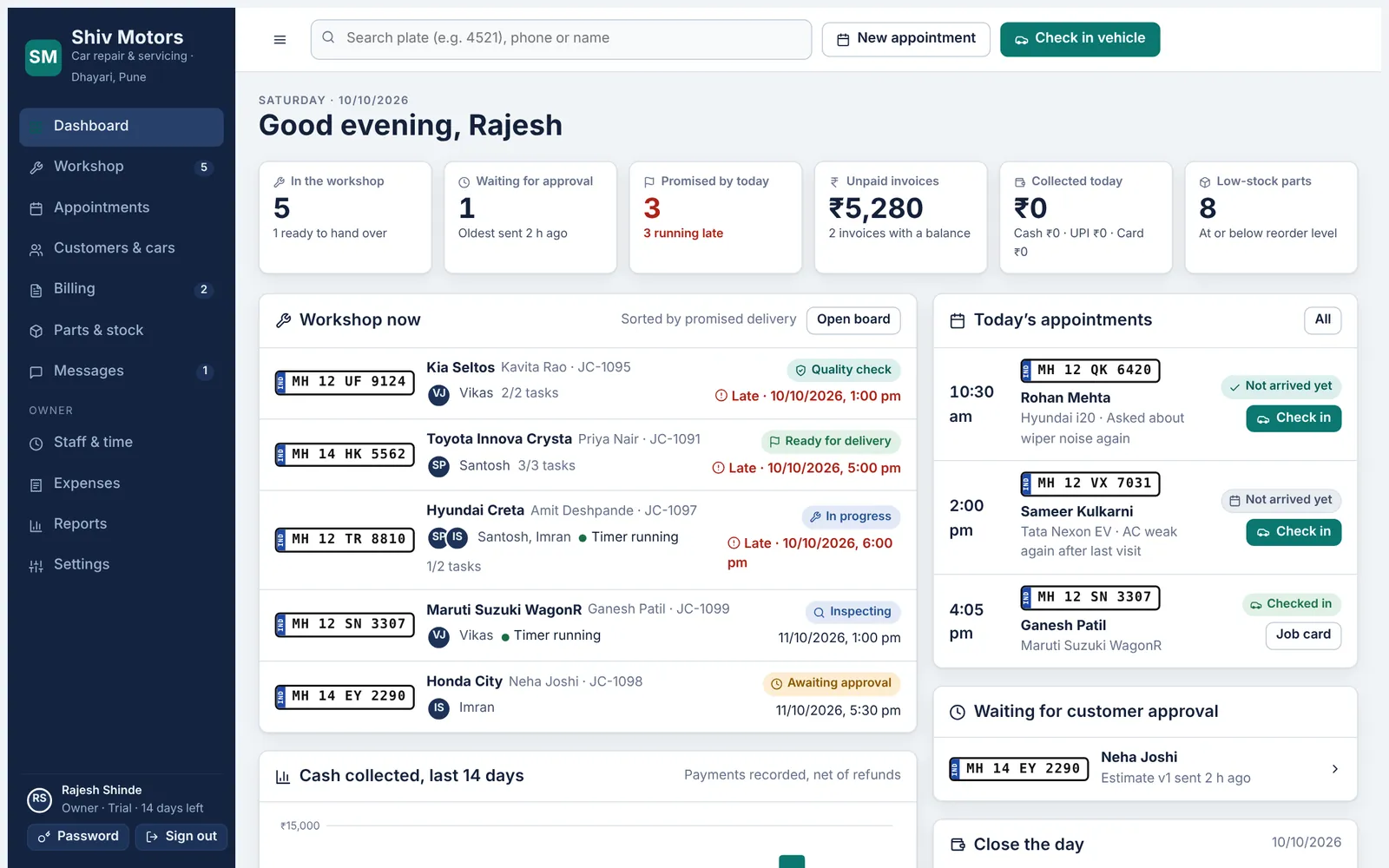The image size is (1389, 868).
Task: Click the VJ avatar on Kia Seltos row
Action: [439, 394]
